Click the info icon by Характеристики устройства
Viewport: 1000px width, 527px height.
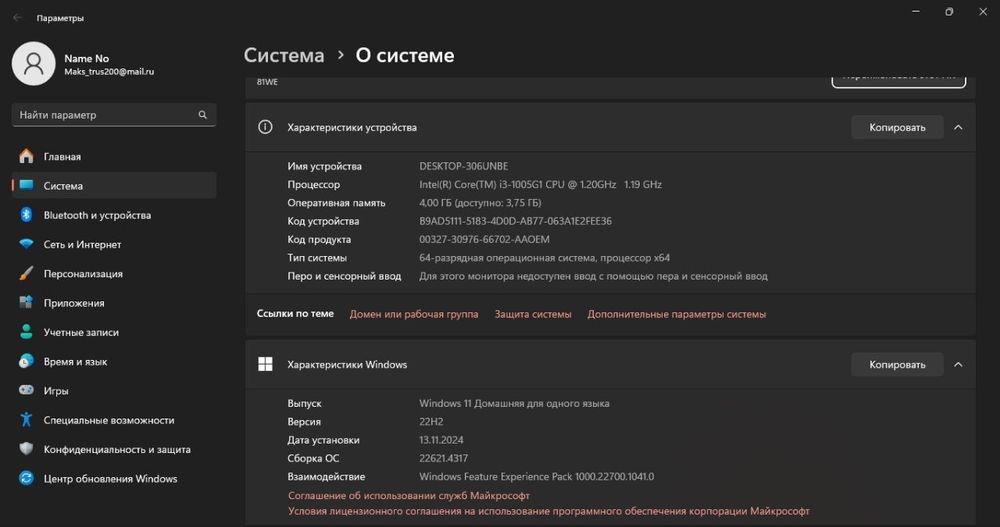click(x=265, y=127)
